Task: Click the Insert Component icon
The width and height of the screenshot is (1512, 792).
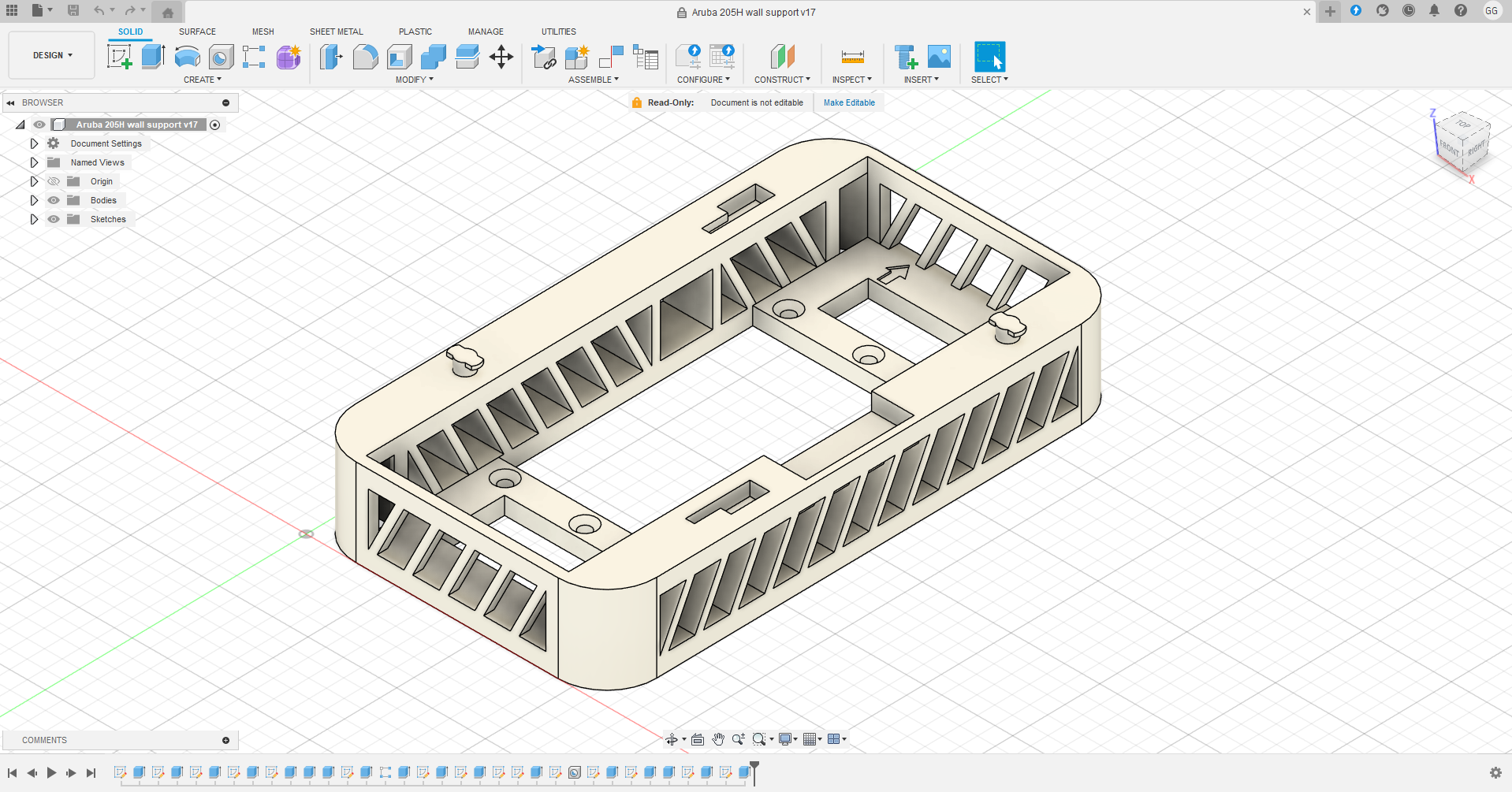Action: tap(544, 57)
